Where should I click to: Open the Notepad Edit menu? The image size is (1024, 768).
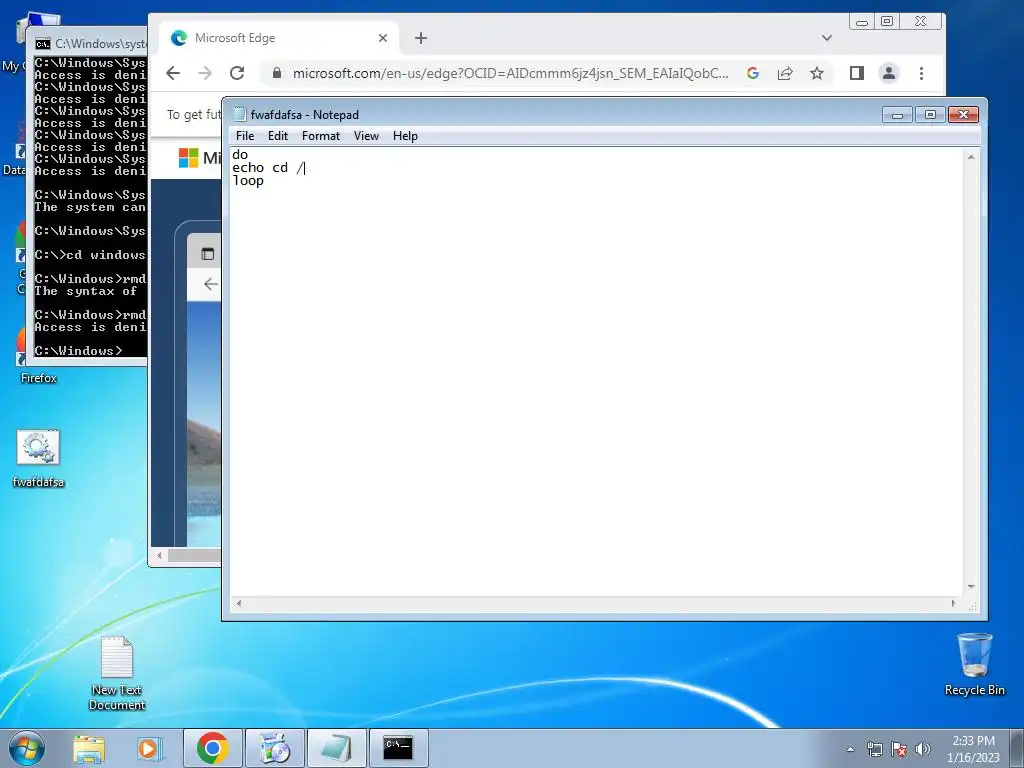(278, 136)
